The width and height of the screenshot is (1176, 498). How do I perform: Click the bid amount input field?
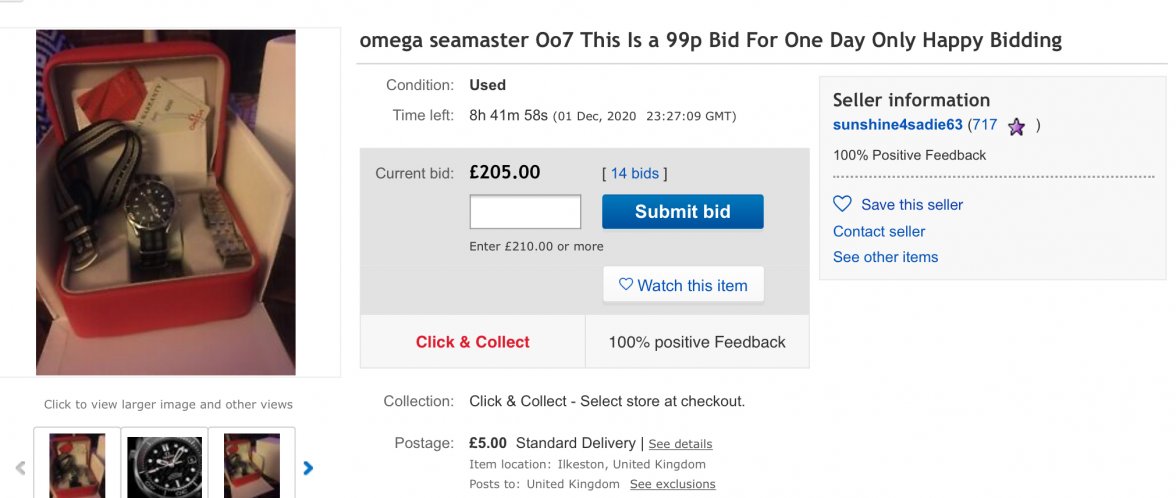coord(525,212)
